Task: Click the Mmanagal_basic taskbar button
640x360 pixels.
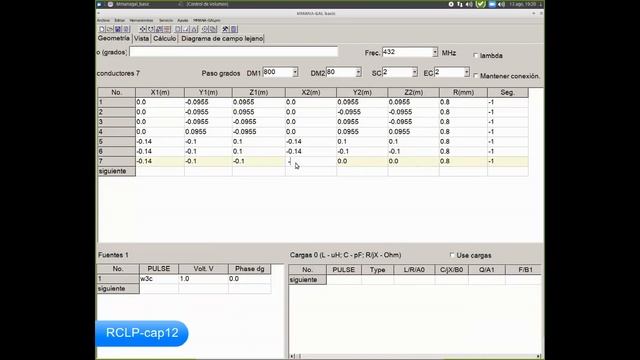Action: 129,4
